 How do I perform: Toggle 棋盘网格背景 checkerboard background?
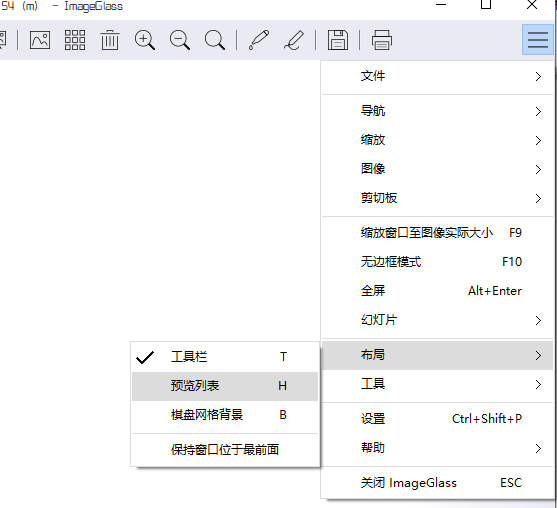coord(225,415)
